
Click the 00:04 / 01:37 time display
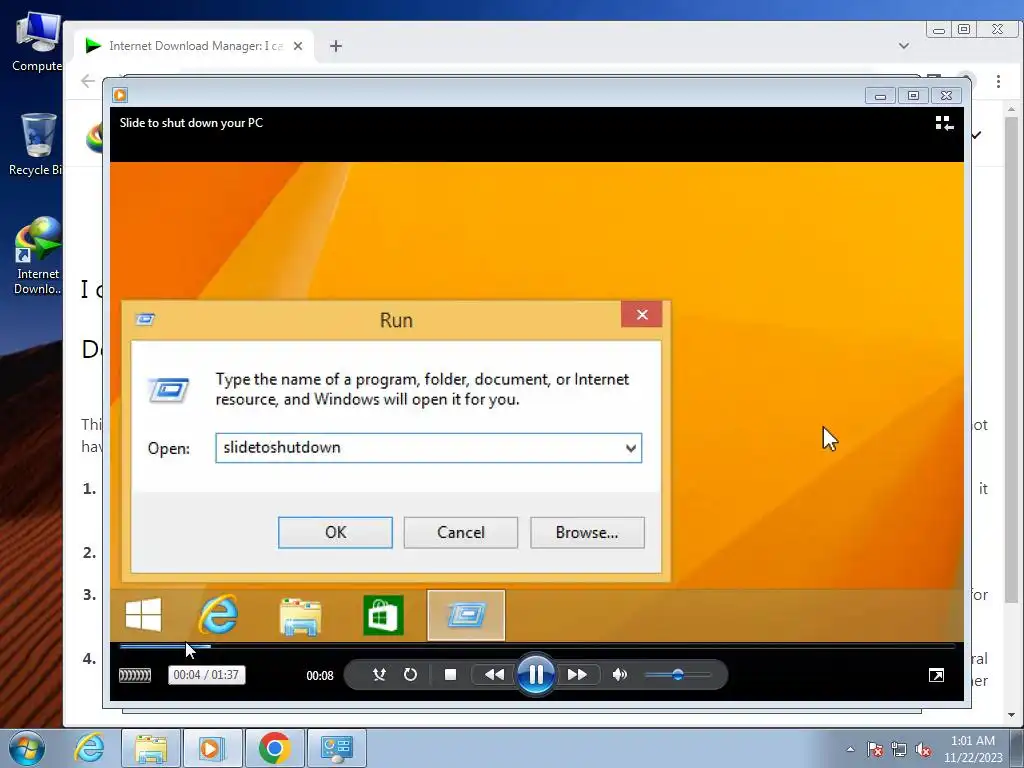pyautogui.click(x=206, y=675)
